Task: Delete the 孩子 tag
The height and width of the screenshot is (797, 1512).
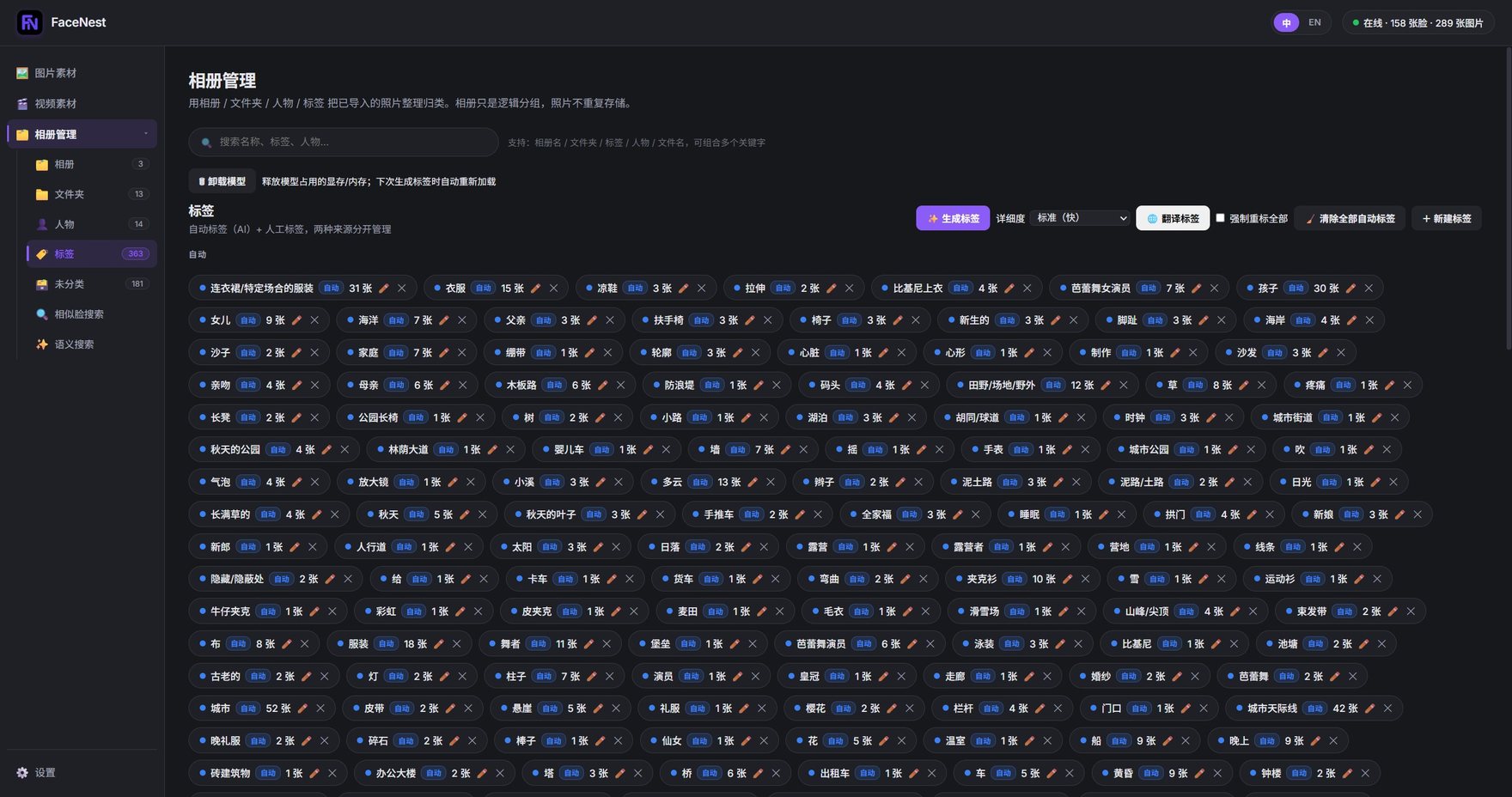Action: (x=1369, y=289)
